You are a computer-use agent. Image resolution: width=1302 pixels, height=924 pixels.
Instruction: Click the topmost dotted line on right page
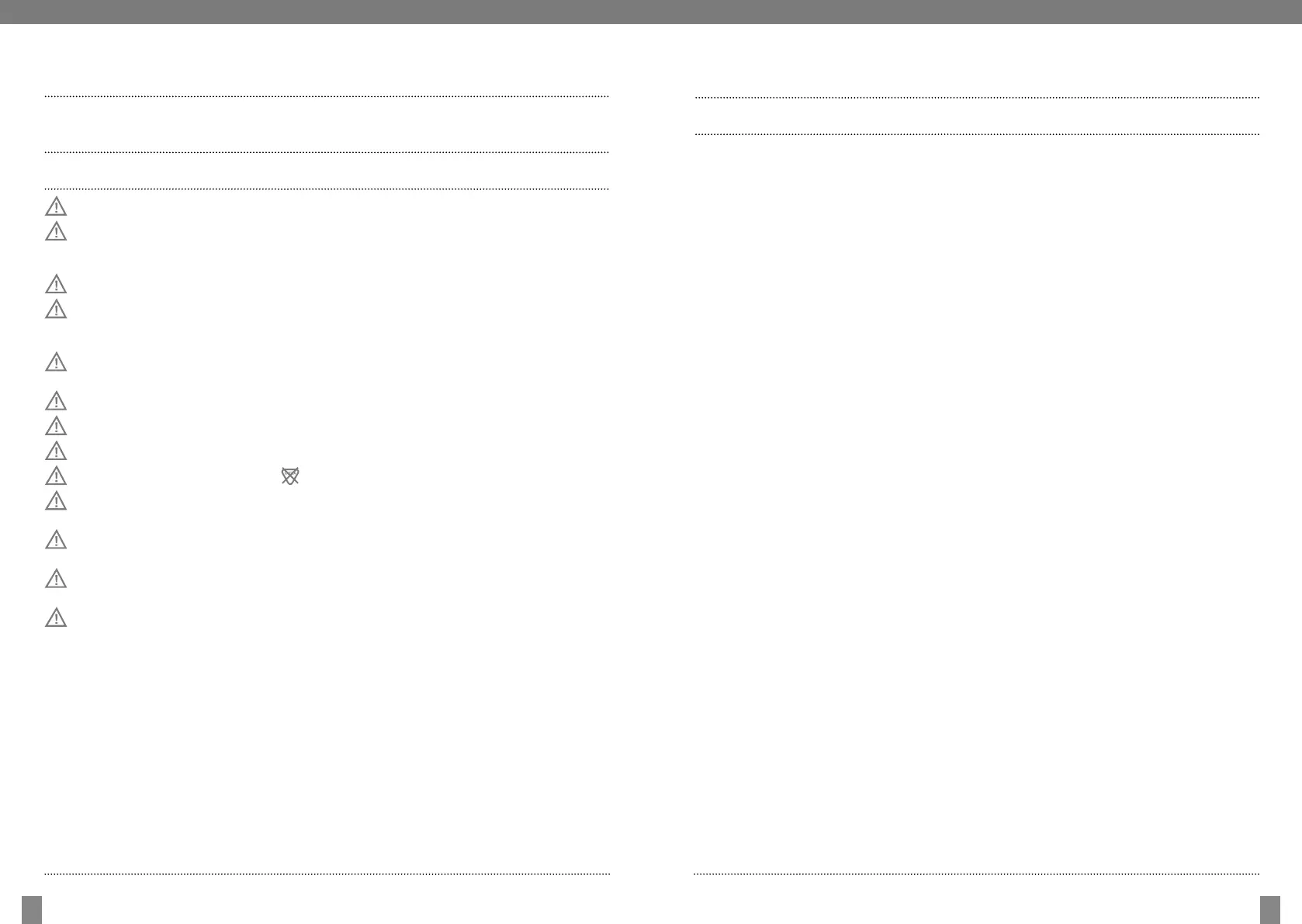(977, 97)
